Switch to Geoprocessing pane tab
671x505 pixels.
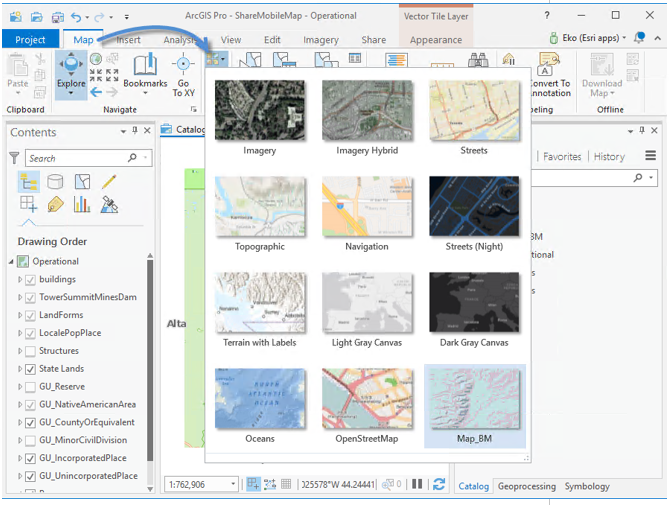point(526,486)
